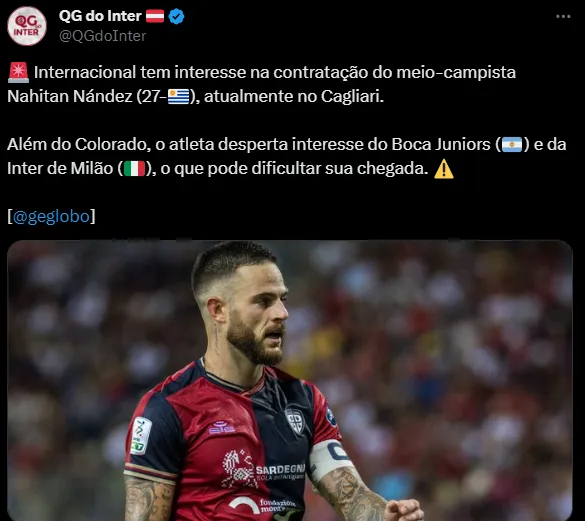The width and height of the screenshot is (585, 521).
Task: Click the red-white flag beside account name
Action: (x=155, y=16)
